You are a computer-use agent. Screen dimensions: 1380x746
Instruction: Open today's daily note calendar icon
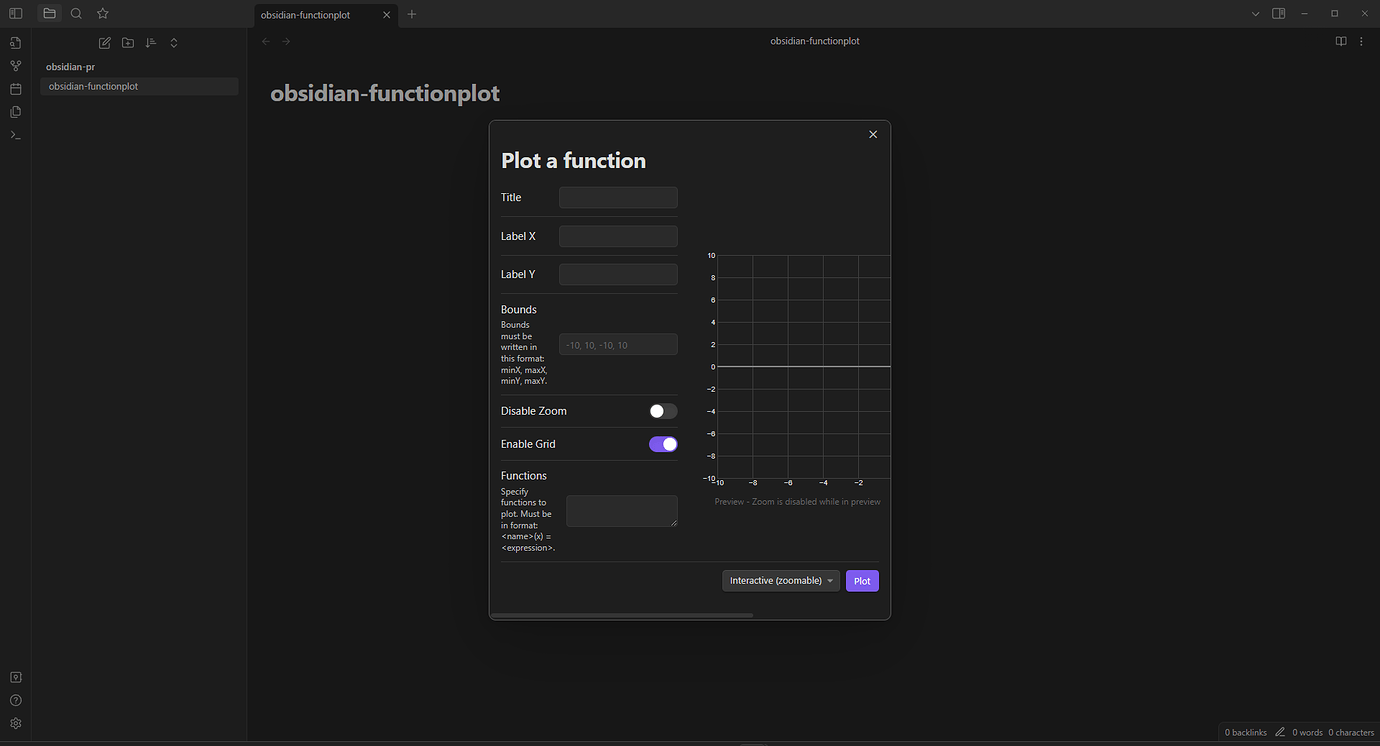click(15, 89)
